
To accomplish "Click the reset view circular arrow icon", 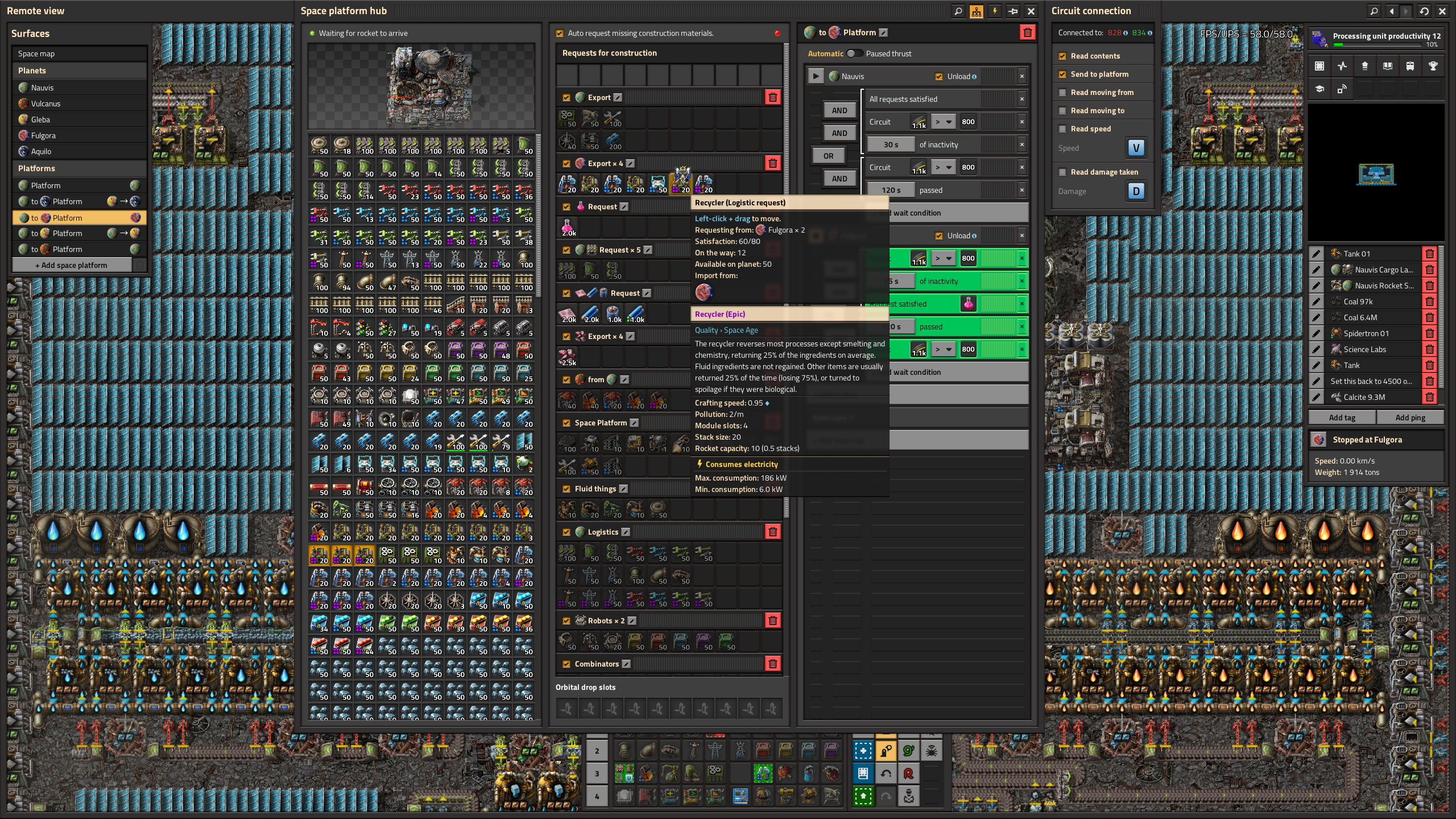I will click(1424, 11).
